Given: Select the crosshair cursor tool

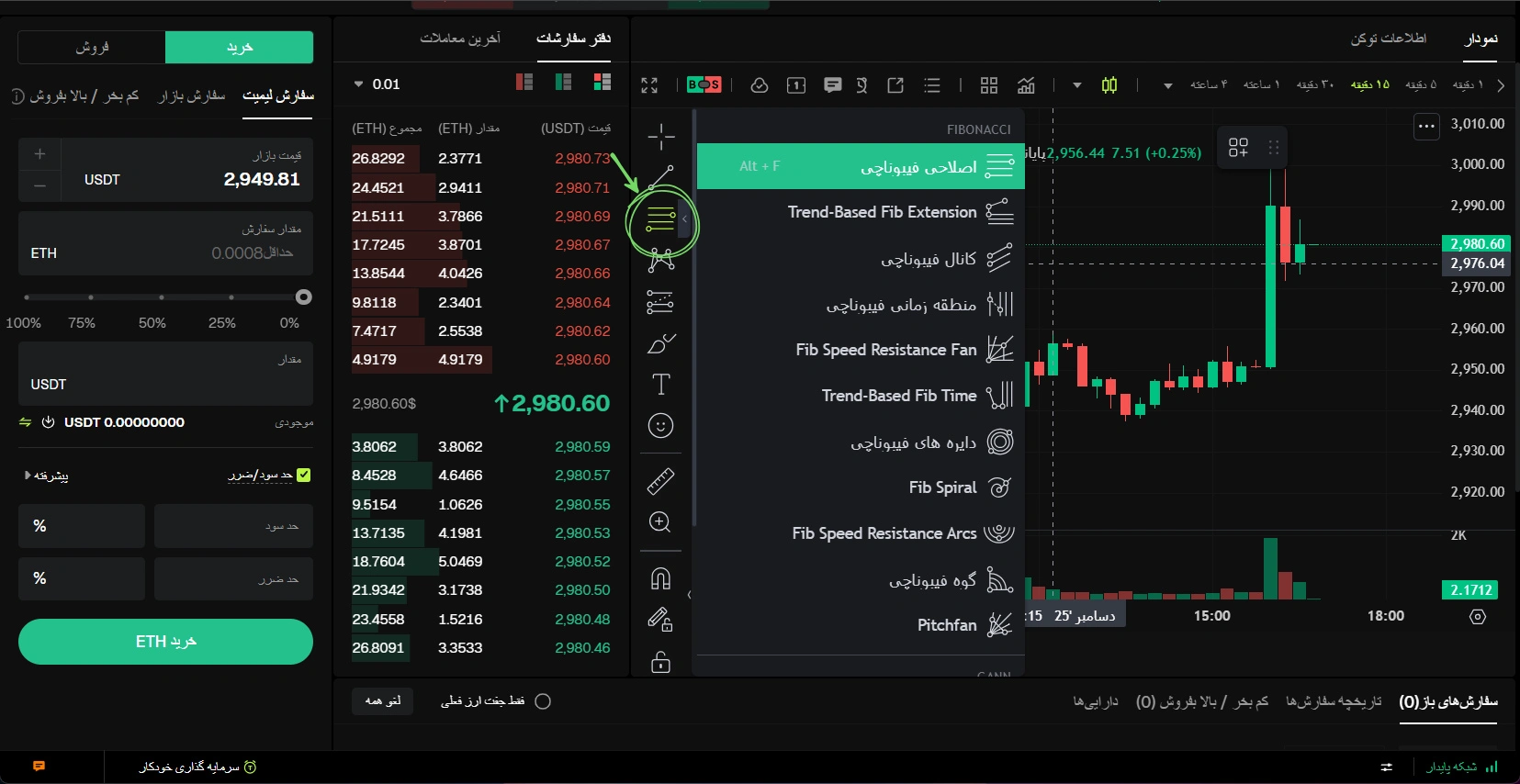Looking at the screenshot, I should [660, 138].
